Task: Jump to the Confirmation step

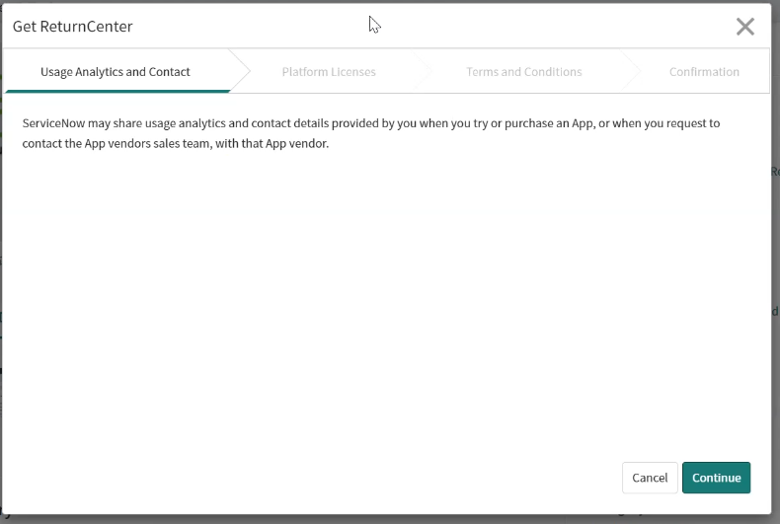Action: pos(704,72)
